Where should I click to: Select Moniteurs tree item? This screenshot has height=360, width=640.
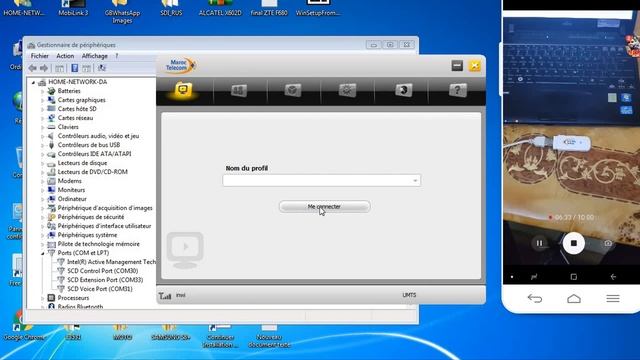click(x=71, y=190)
